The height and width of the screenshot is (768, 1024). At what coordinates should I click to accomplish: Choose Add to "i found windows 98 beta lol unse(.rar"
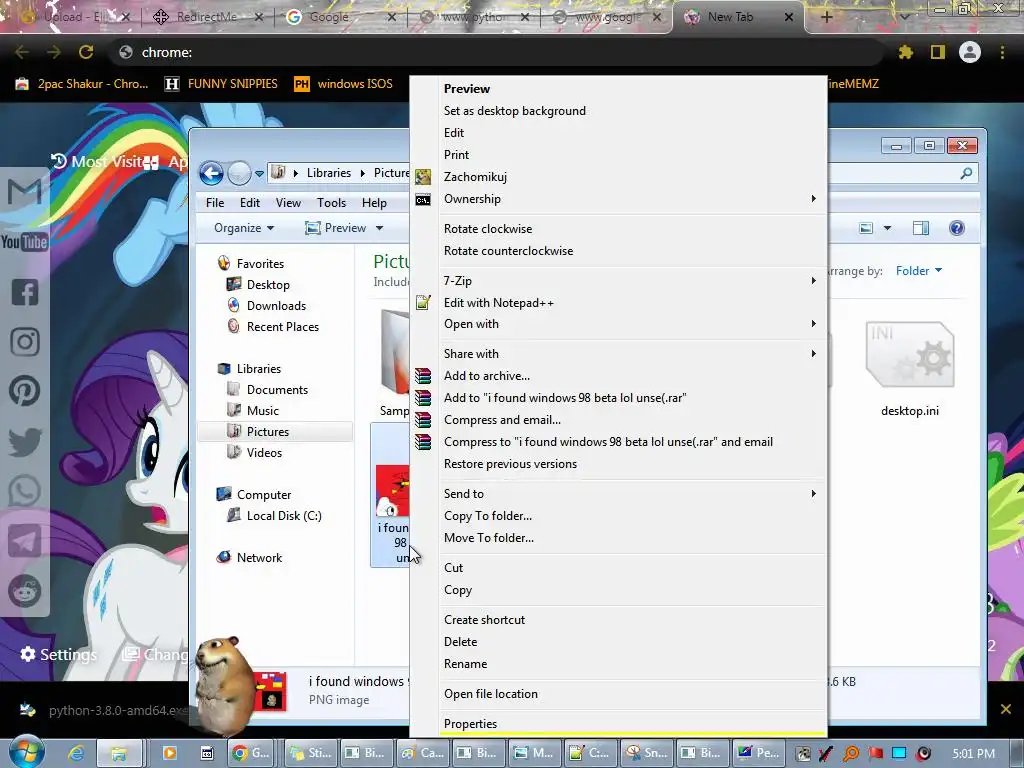565,398
